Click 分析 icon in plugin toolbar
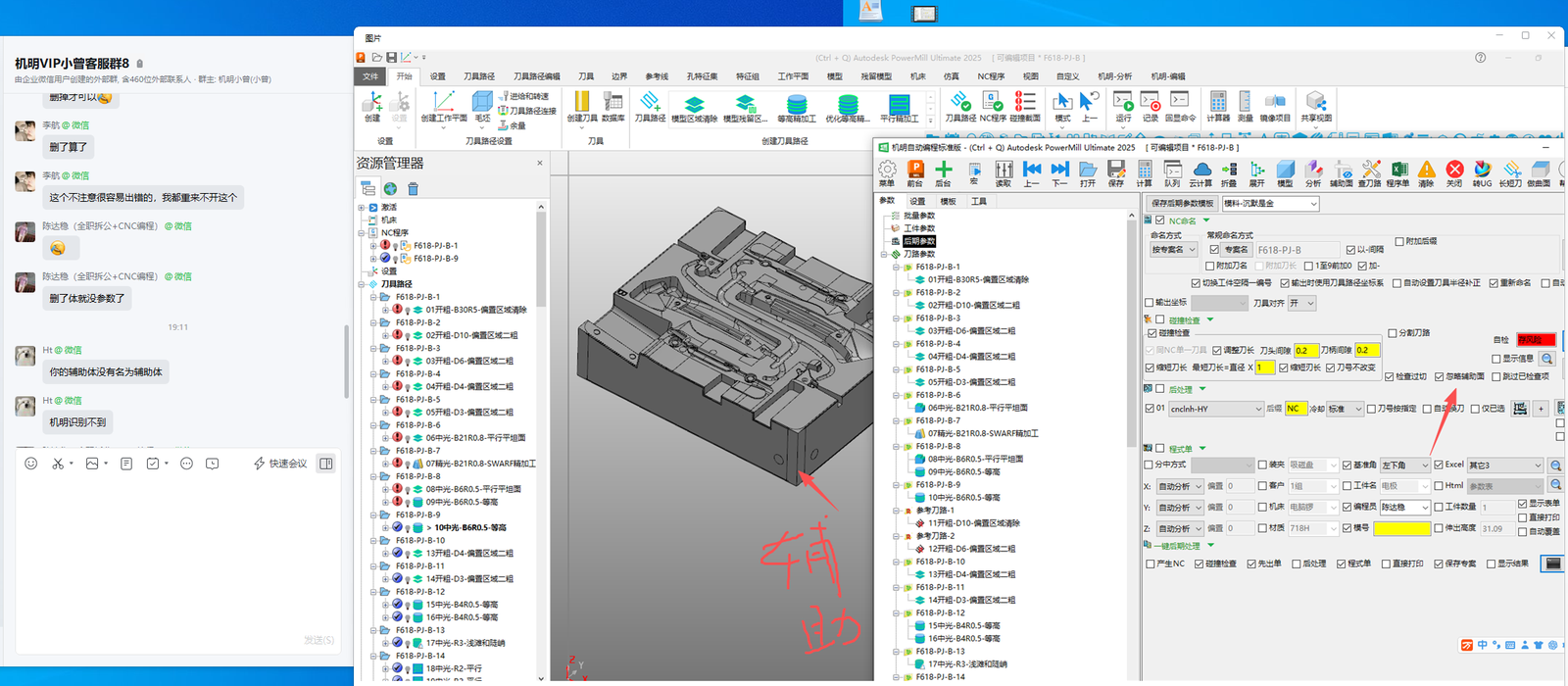Screen dimensions: 1568x686 pyautogui.click(x=1313, y=170)
